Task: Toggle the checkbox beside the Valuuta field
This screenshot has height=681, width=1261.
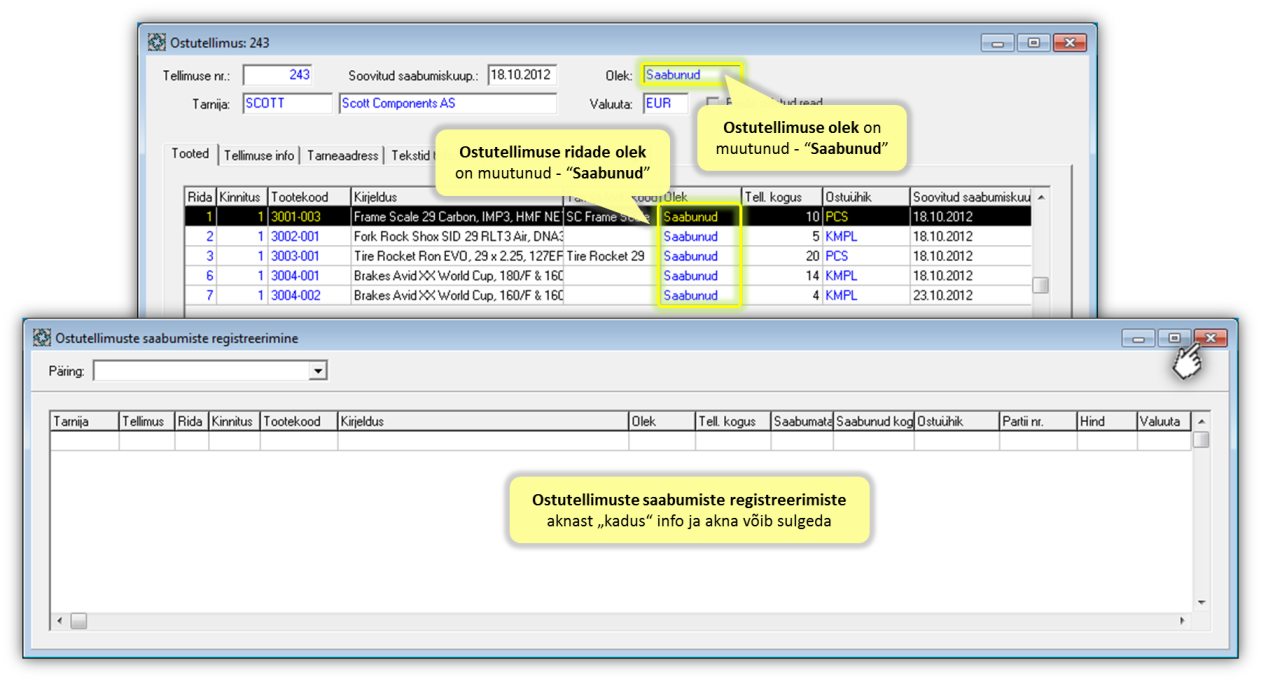Action: pos(713,103)
